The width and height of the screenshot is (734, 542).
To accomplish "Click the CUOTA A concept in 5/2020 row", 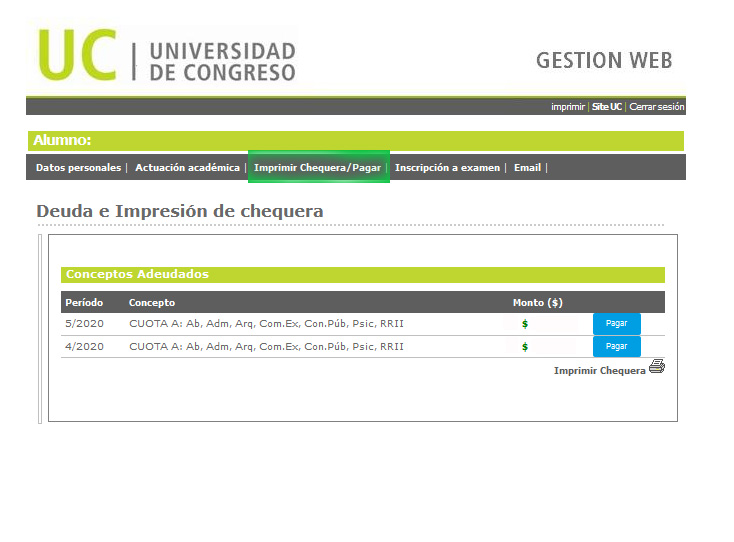I will tap(266, 323).
